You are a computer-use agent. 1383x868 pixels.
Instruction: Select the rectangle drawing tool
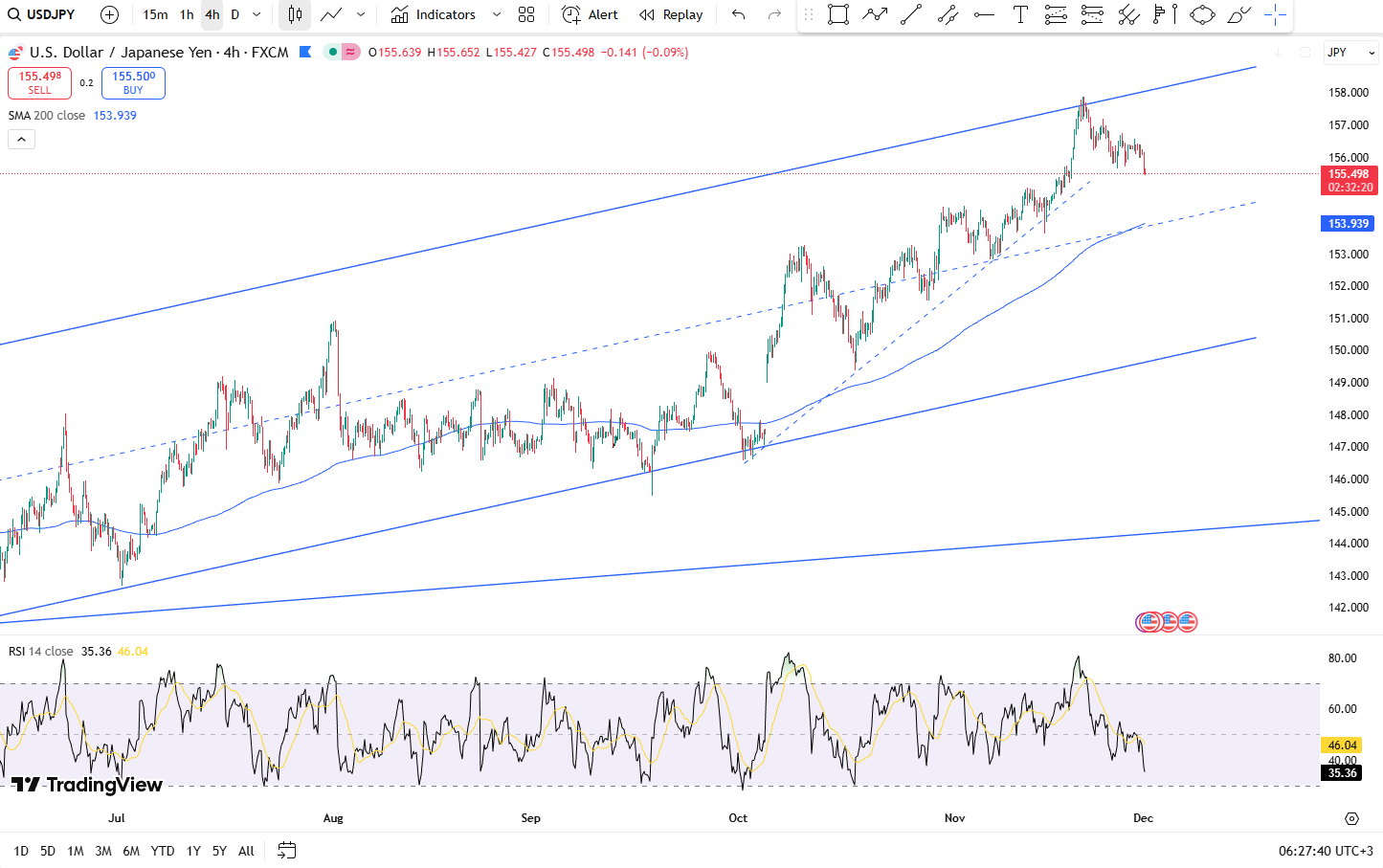tap(837, 14)
